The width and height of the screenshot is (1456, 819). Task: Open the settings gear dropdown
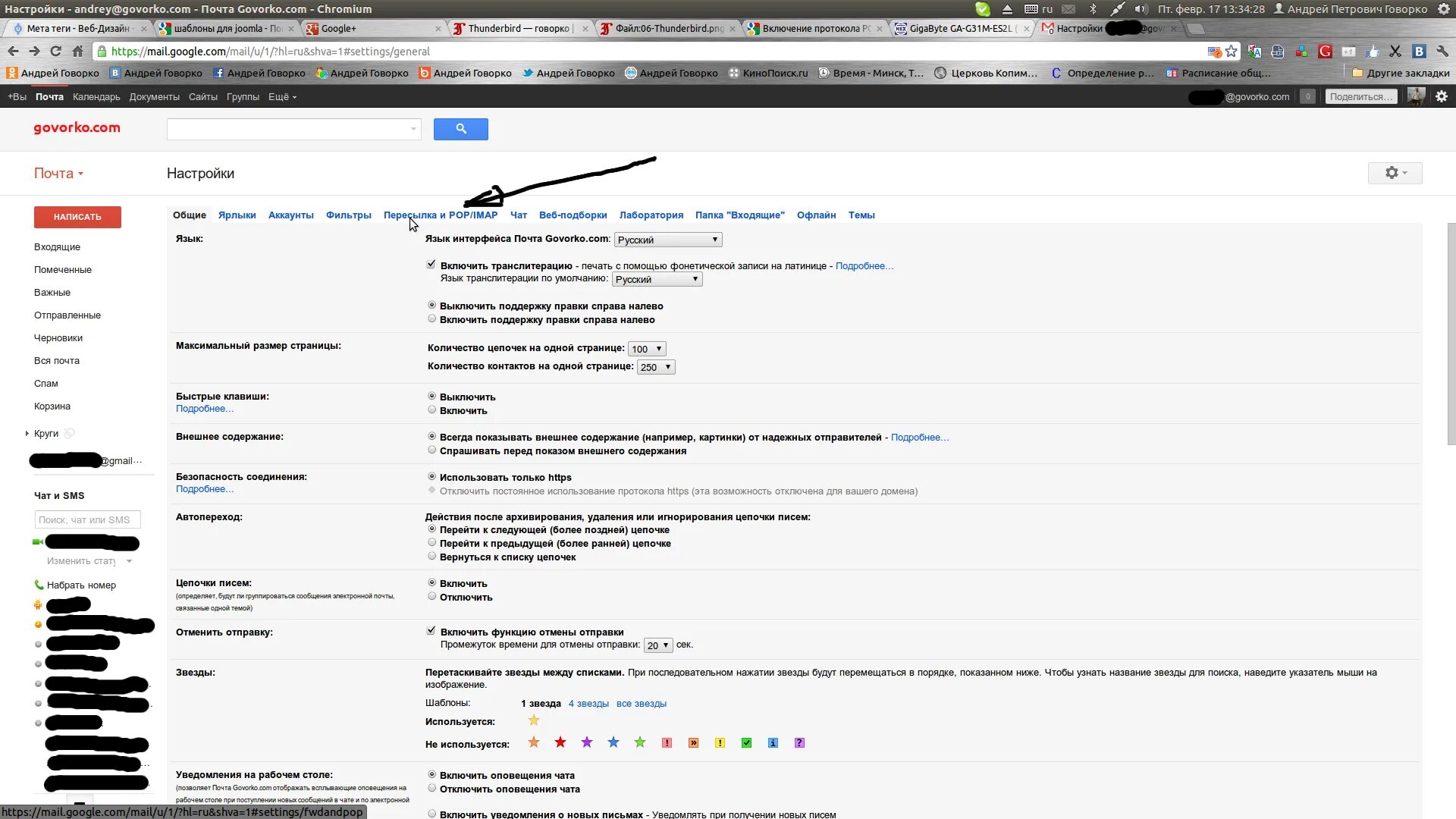(1395, 173)
